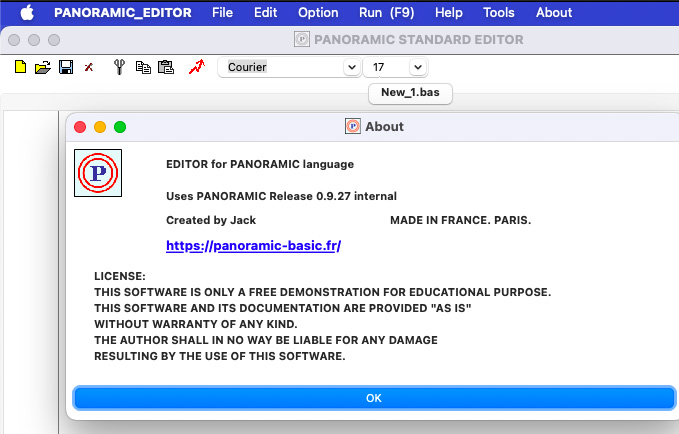The image size is (679, 434).
Task: Click the 'LICENSE:' heading text
Action: click(x=120, y=276)
